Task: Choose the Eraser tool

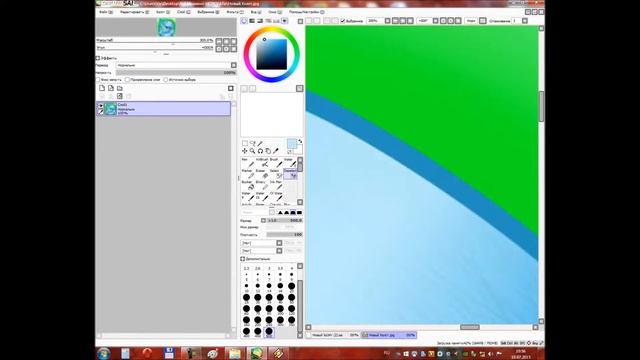Action: (262, 173)
